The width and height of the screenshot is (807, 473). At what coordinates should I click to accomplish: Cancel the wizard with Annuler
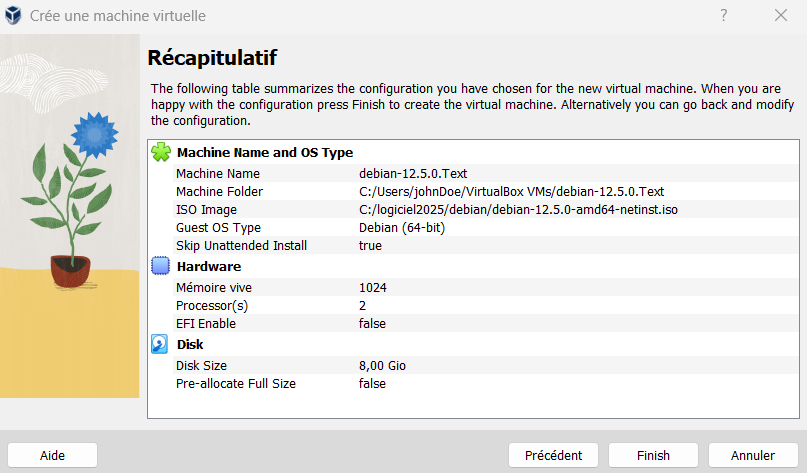[753, 456]
